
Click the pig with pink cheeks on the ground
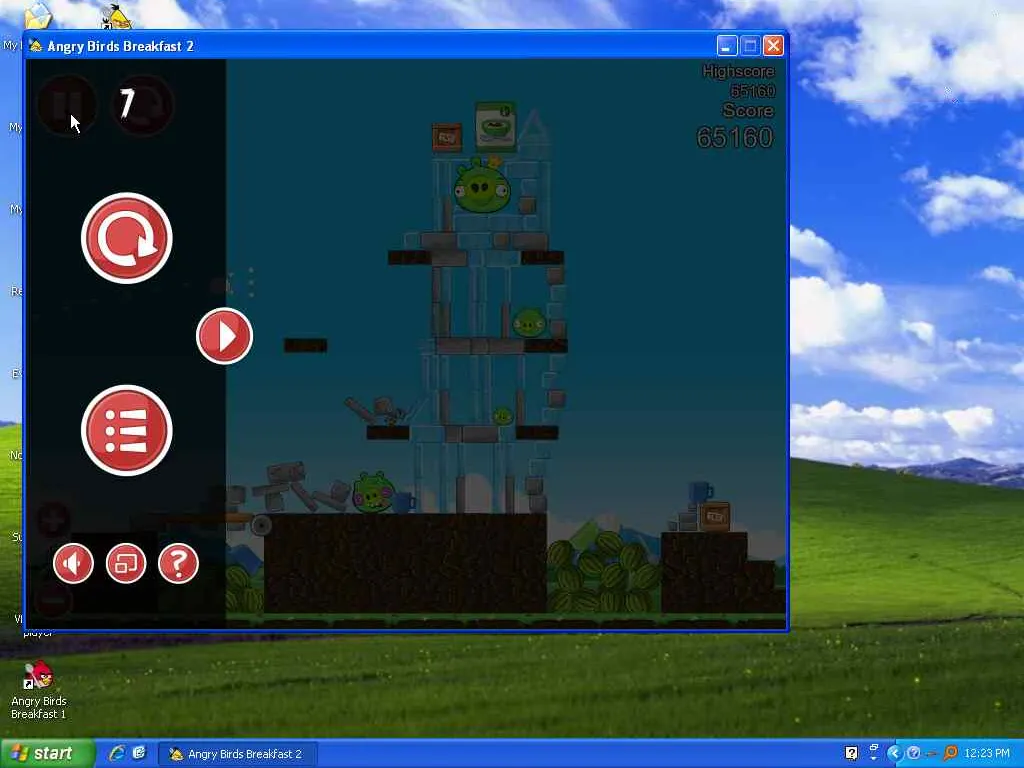click(x=374, y=493)
